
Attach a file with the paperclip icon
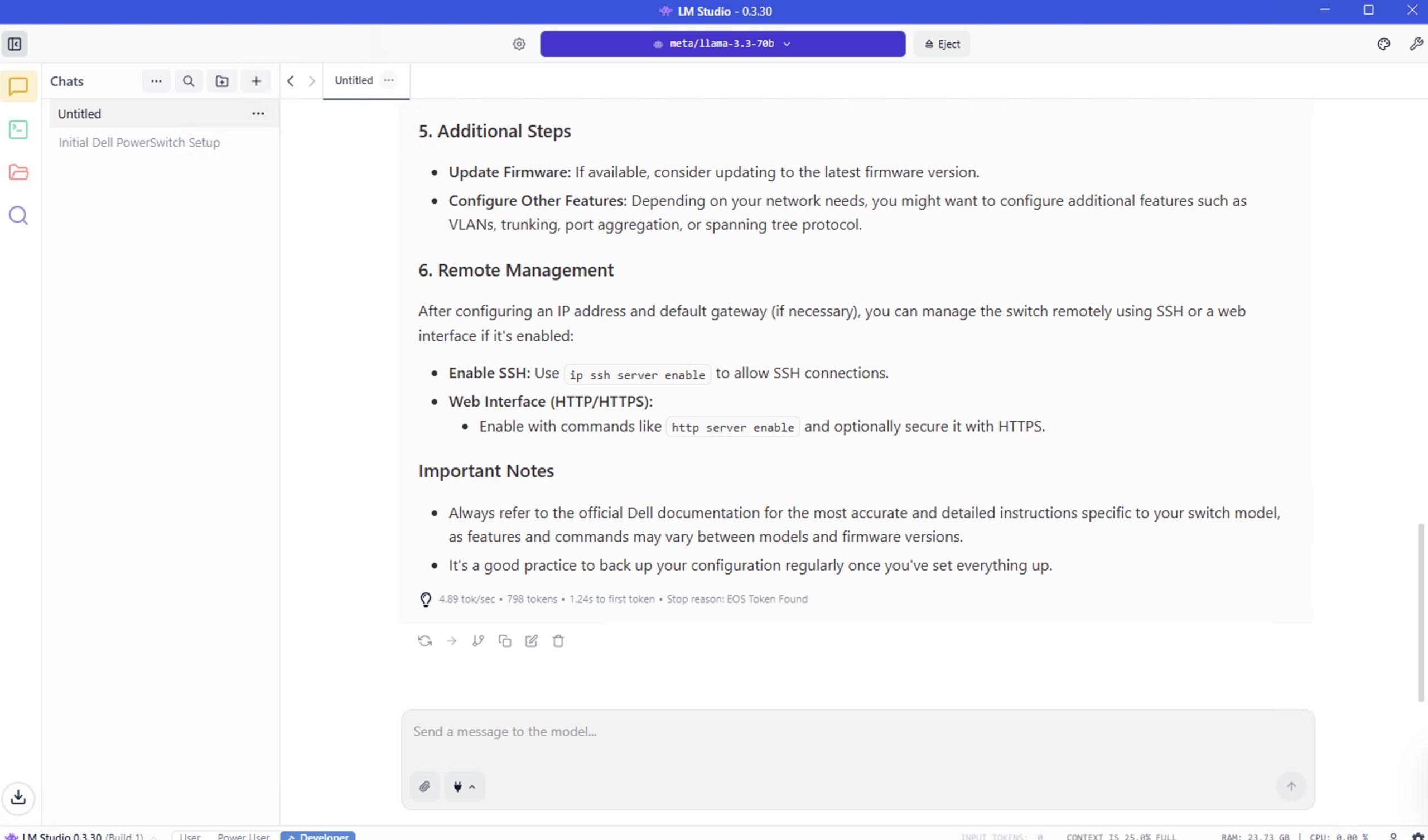click(424, 786)
